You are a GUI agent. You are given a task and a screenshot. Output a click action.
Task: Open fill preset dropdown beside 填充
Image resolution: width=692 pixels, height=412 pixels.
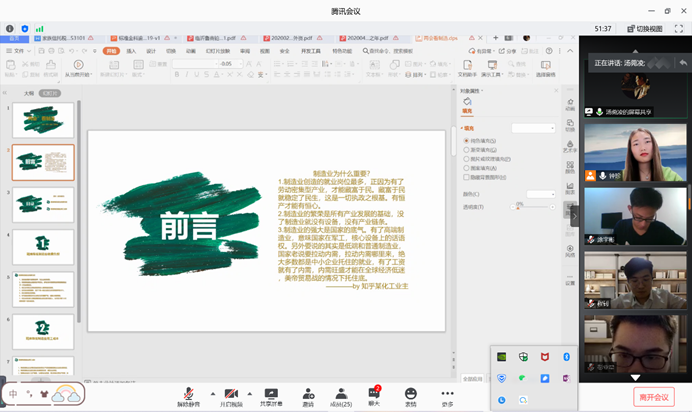pos(533,128)
